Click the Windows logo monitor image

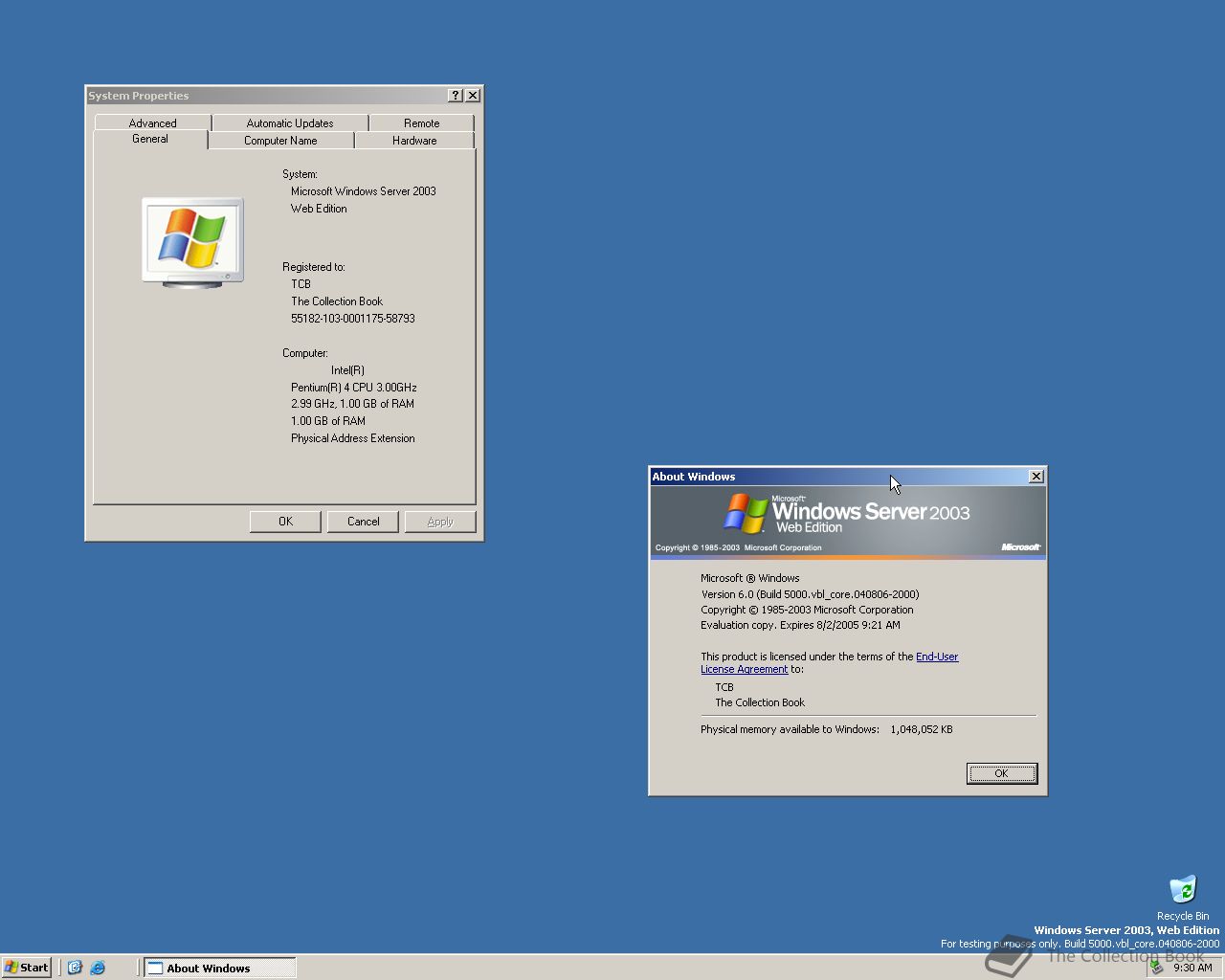pyautogui.click(x=192, y=243)
